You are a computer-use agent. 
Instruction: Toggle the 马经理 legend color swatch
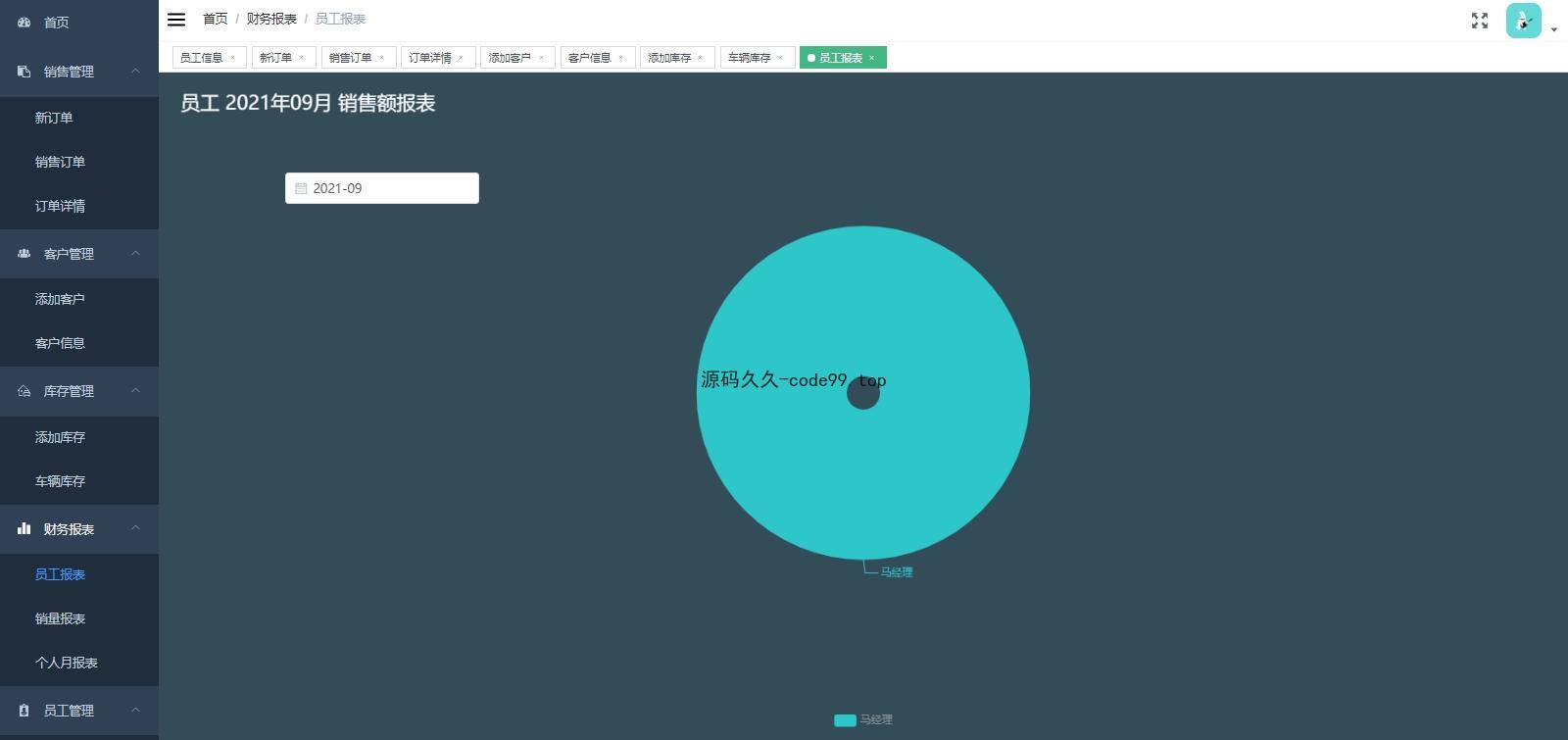pyautogui.click(x=845, y=720)
